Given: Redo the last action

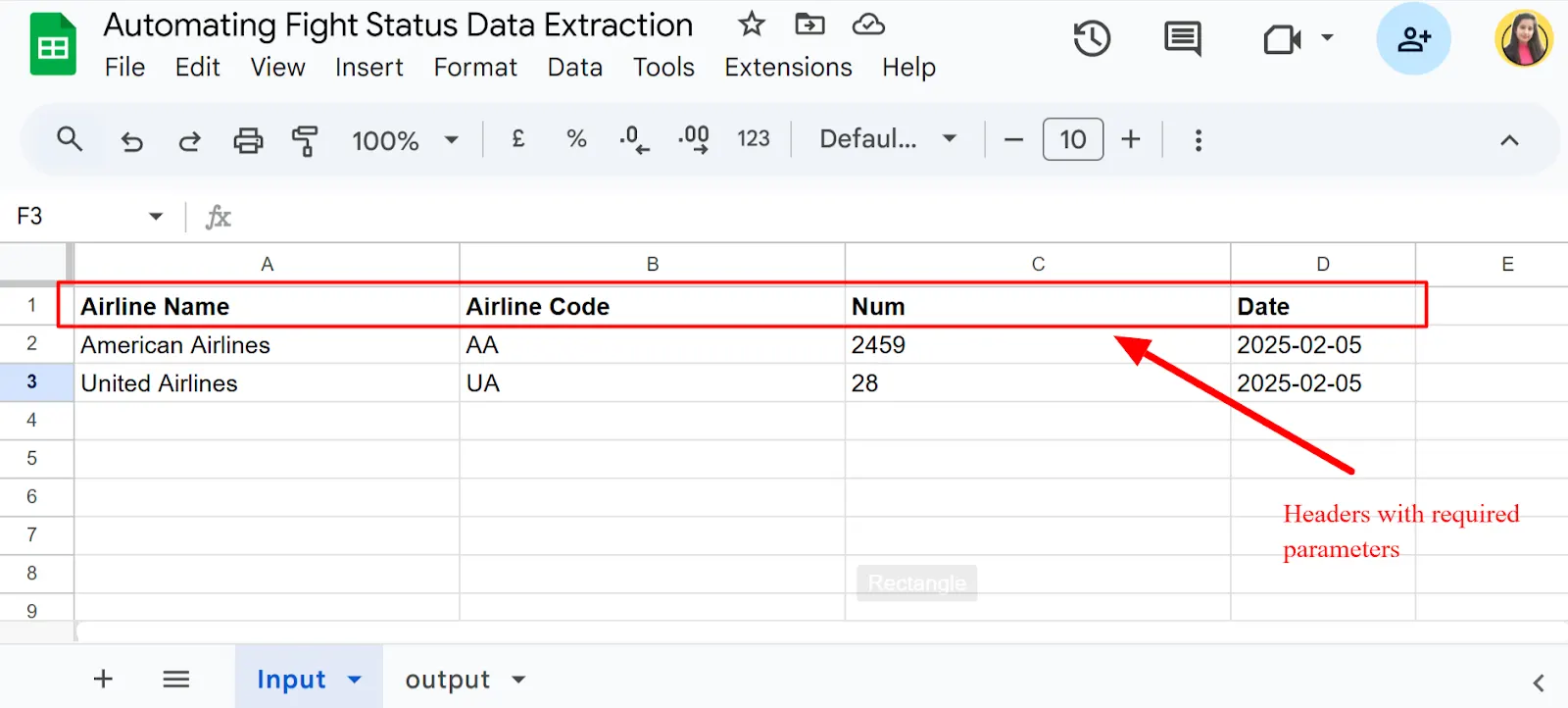Looking at the screenshot, I should (x=189, y=141).
